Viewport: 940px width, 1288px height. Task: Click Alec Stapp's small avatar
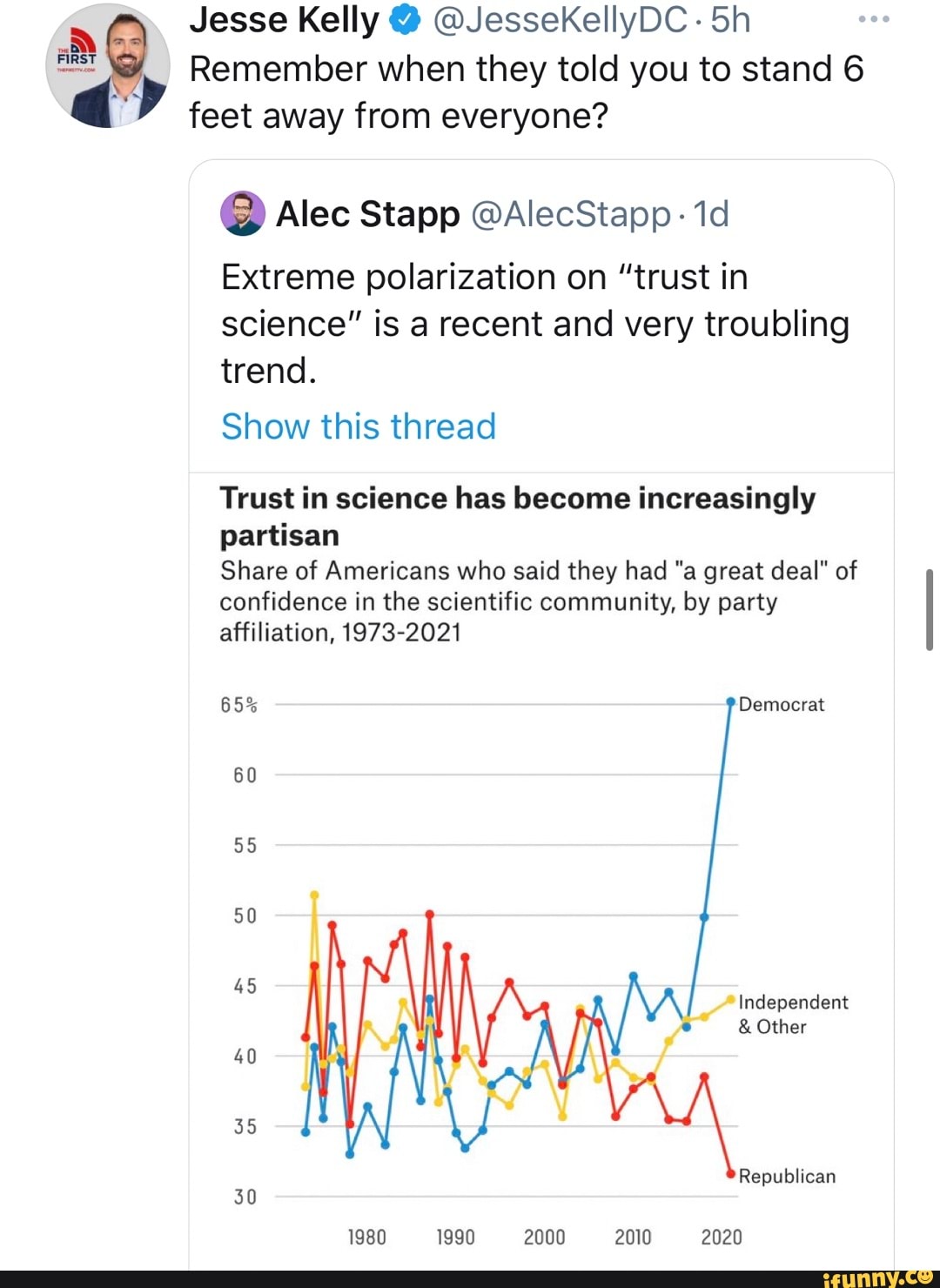[243, 213]
